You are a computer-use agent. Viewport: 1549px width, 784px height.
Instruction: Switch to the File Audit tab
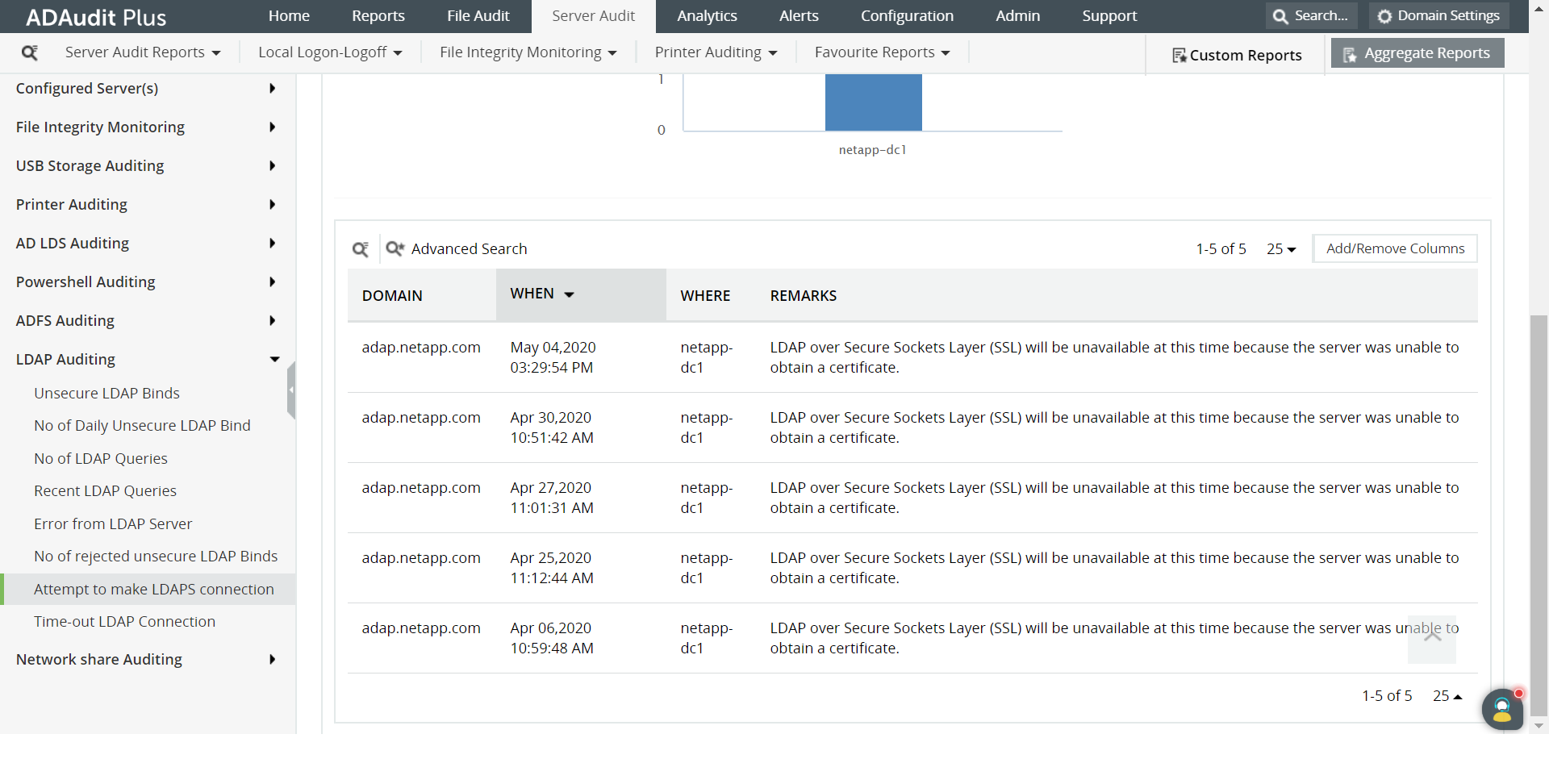tap(478, 16)
